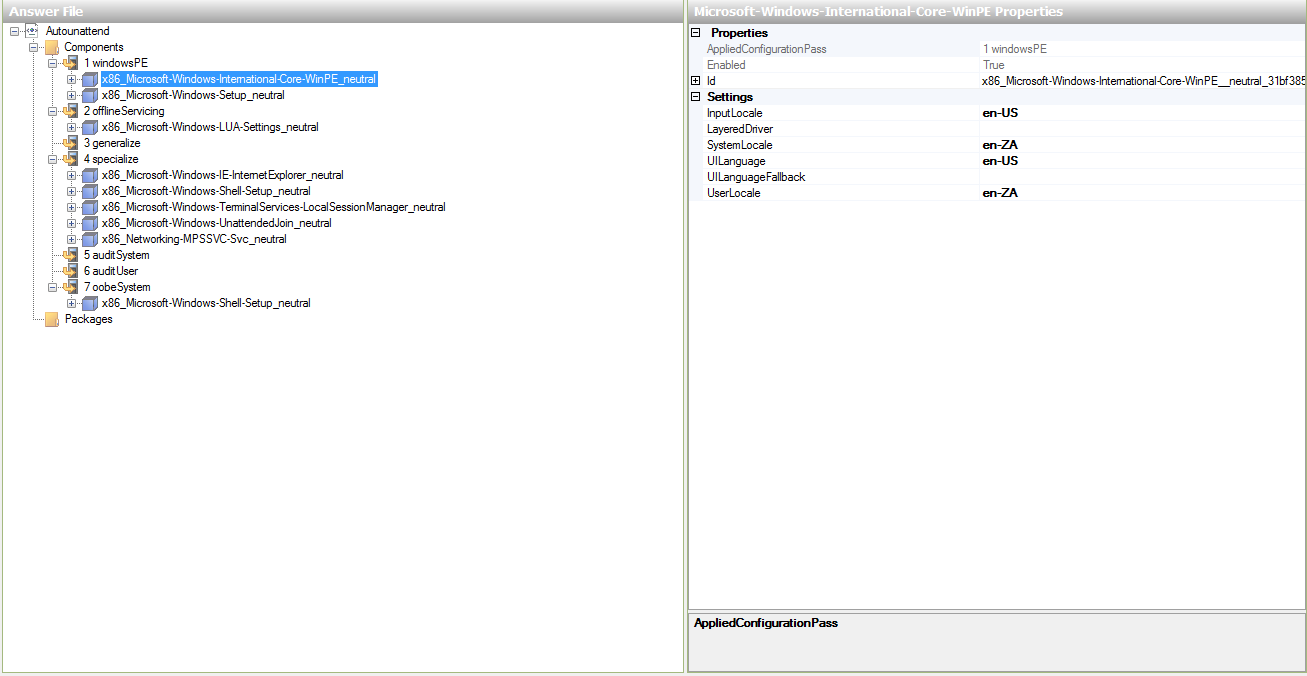Click the 6 auditUser pass folder icon
Screen dimensions: 1307x676
(70, 271)
